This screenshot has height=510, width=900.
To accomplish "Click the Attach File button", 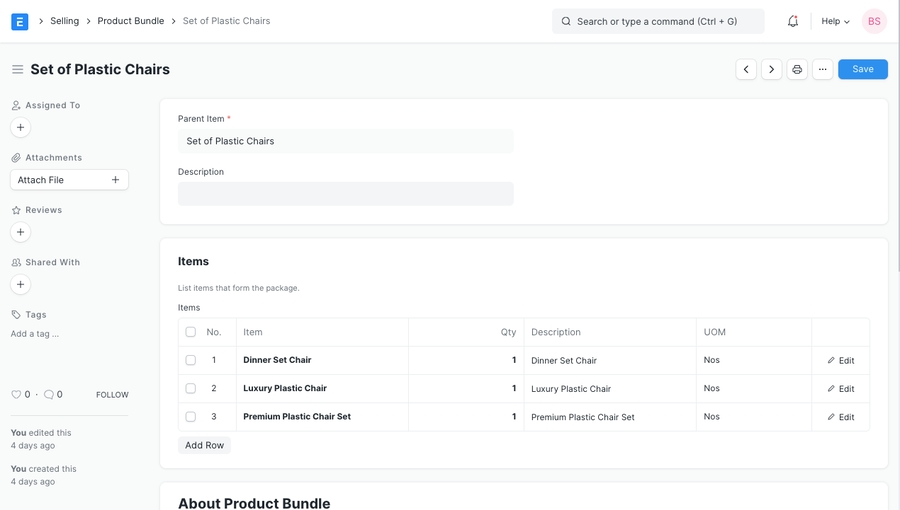I will pos(69,180).
